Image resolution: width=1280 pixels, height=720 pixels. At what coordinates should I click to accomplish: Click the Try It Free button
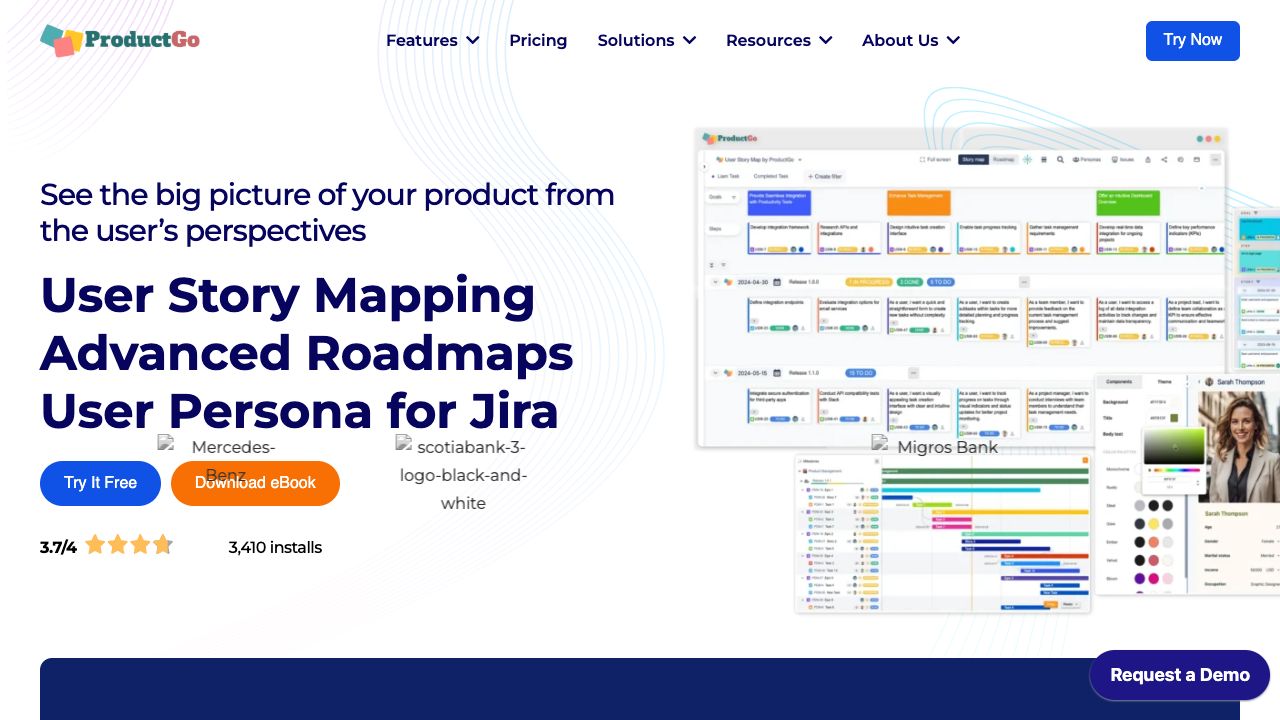tap(100, 483)
